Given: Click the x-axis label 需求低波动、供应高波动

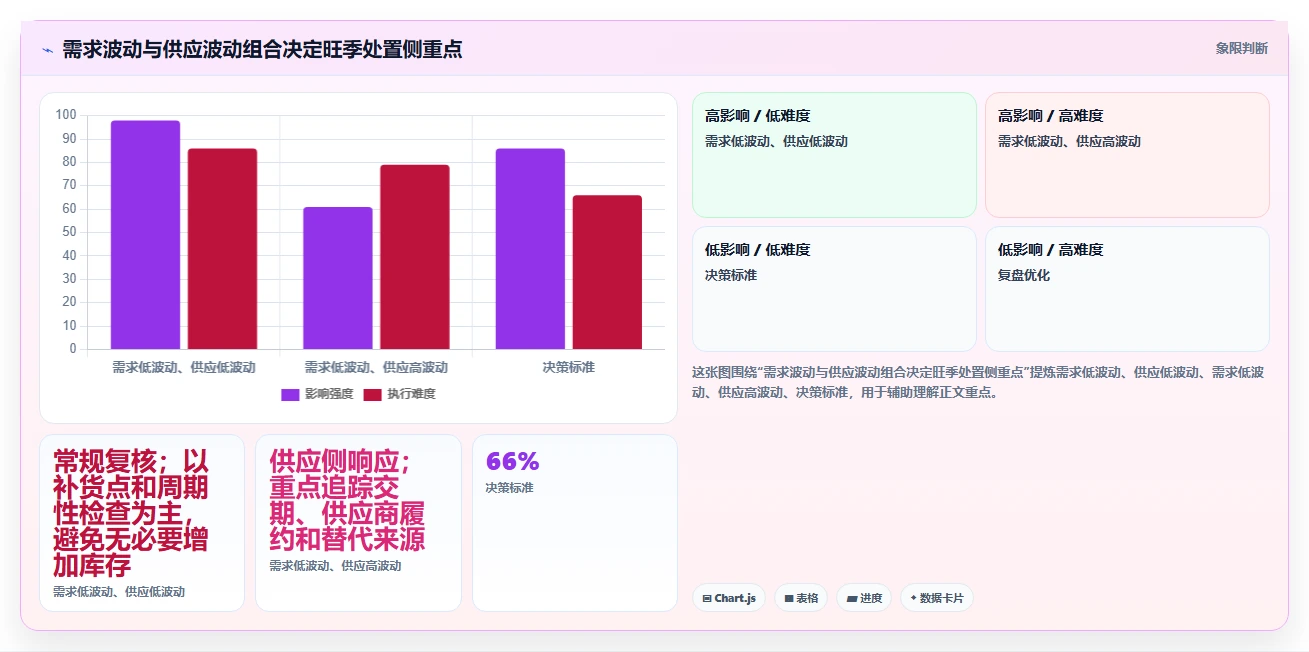Looking at the screenshot, I should tap(376, 367).
